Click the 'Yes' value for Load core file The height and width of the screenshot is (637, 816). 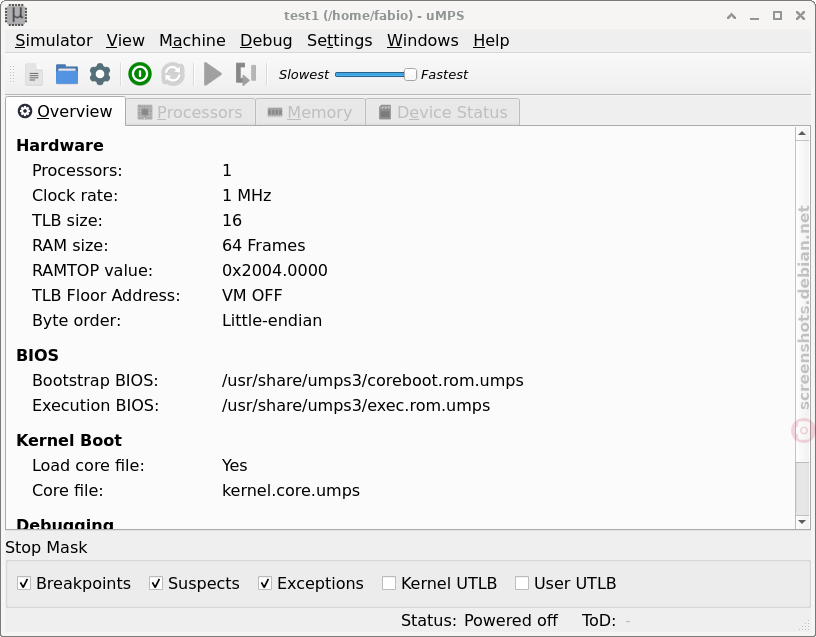pos(235,465)
